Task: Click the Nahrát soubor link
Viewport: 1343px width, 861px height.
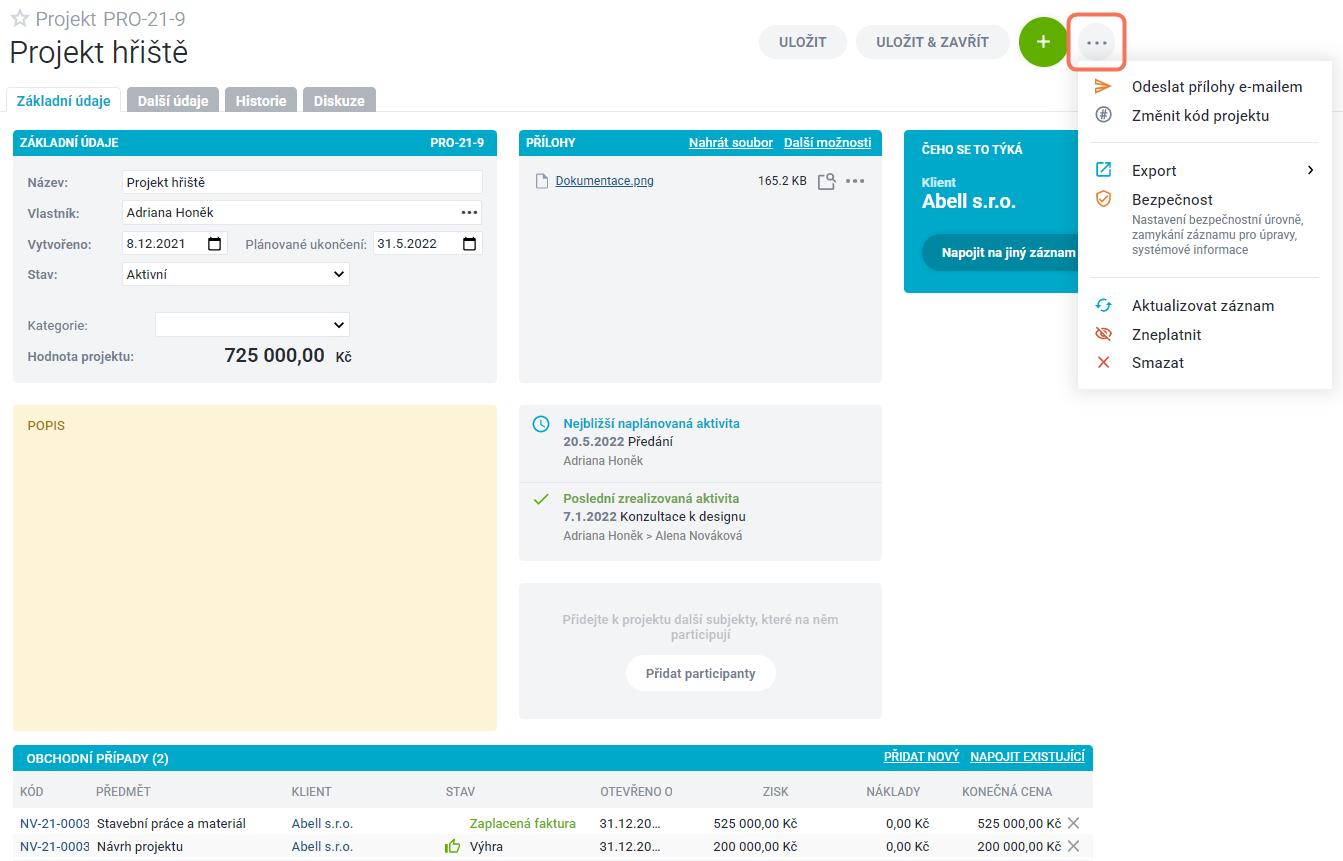Action: coord(731,142)
